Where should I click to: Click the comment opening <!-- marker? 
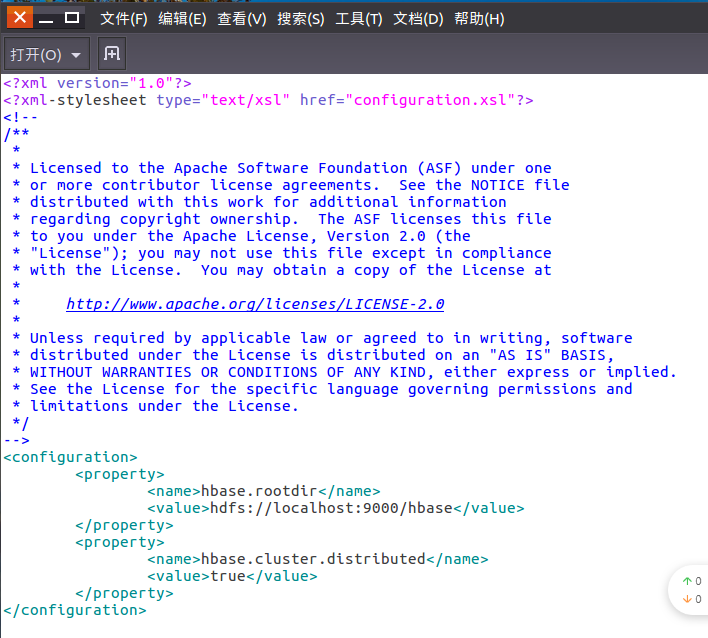20,117
